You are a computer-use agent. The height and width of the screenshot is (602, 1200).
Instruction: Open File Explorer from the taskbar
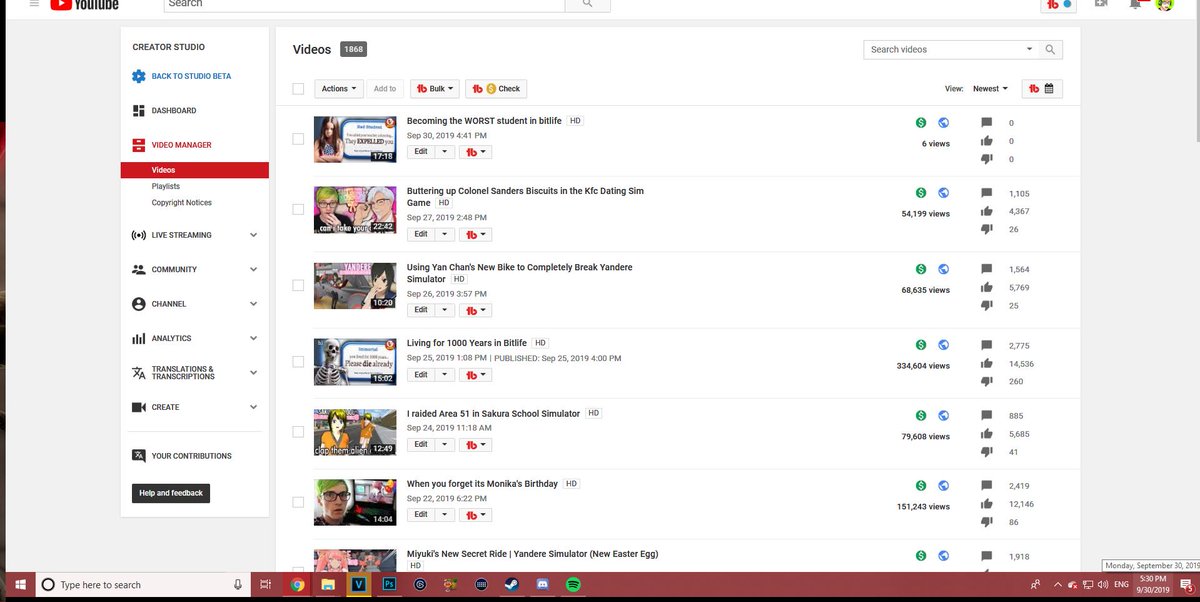327,585
